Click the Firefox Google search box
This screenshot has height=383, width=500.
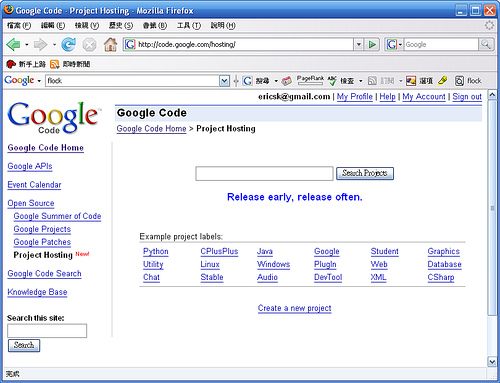[x=441, y=44]
